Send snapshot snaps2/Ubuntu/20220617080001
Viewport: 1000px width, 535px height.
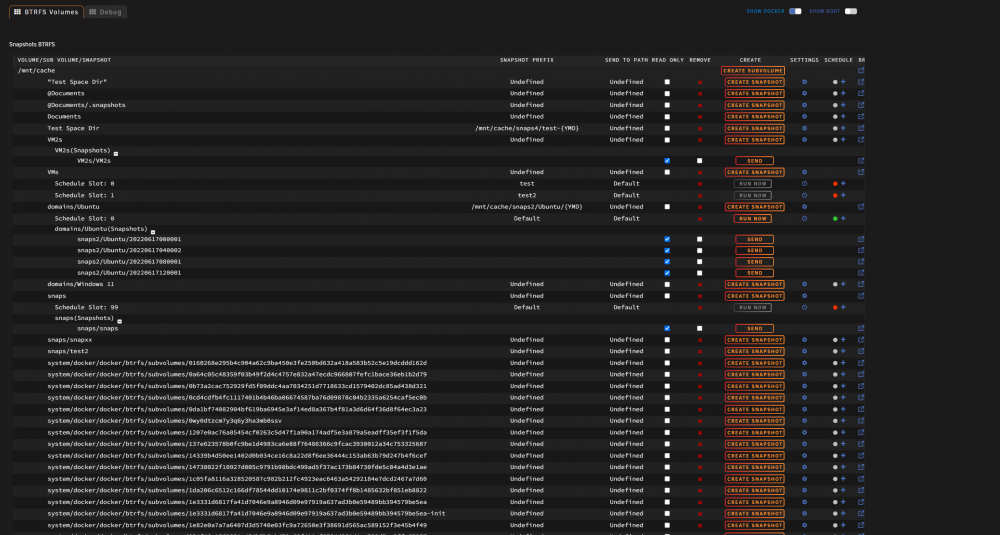pyautogui.click(x=754, y=262)
